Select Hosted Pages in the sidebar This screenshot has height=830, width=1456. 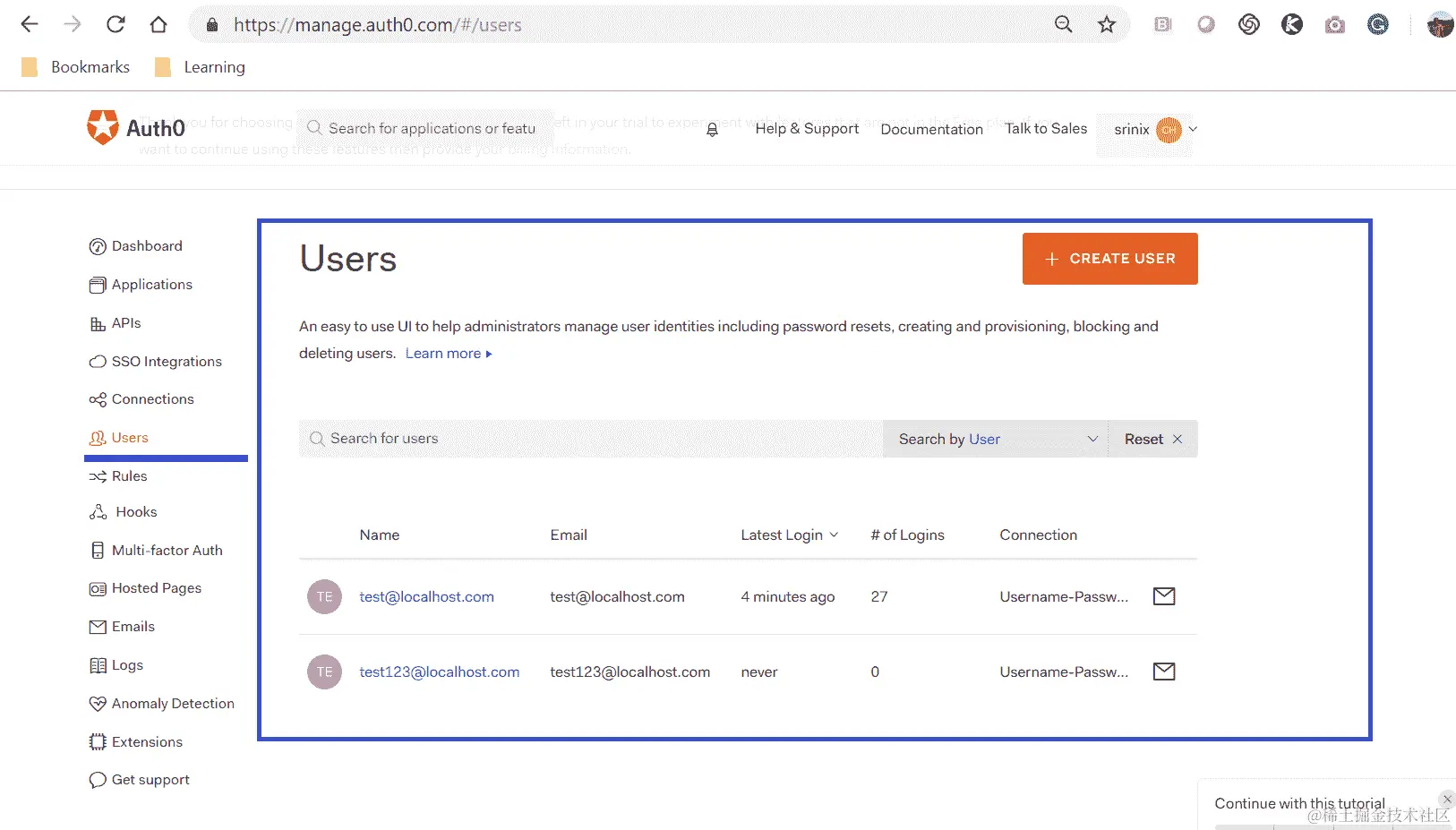(x=145, y=588)
